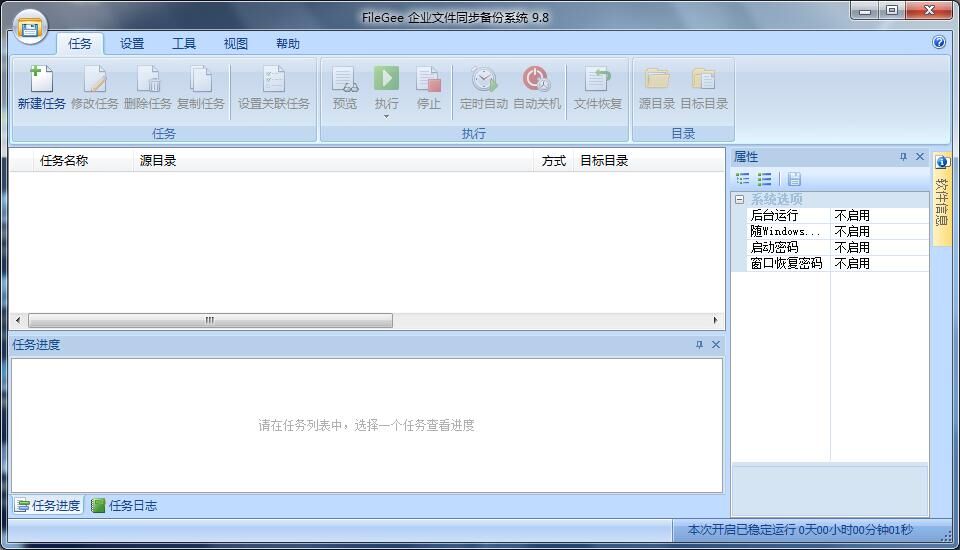
Task: Click the 预览 (Preview) icon
Action: click(x=345, y=79)
